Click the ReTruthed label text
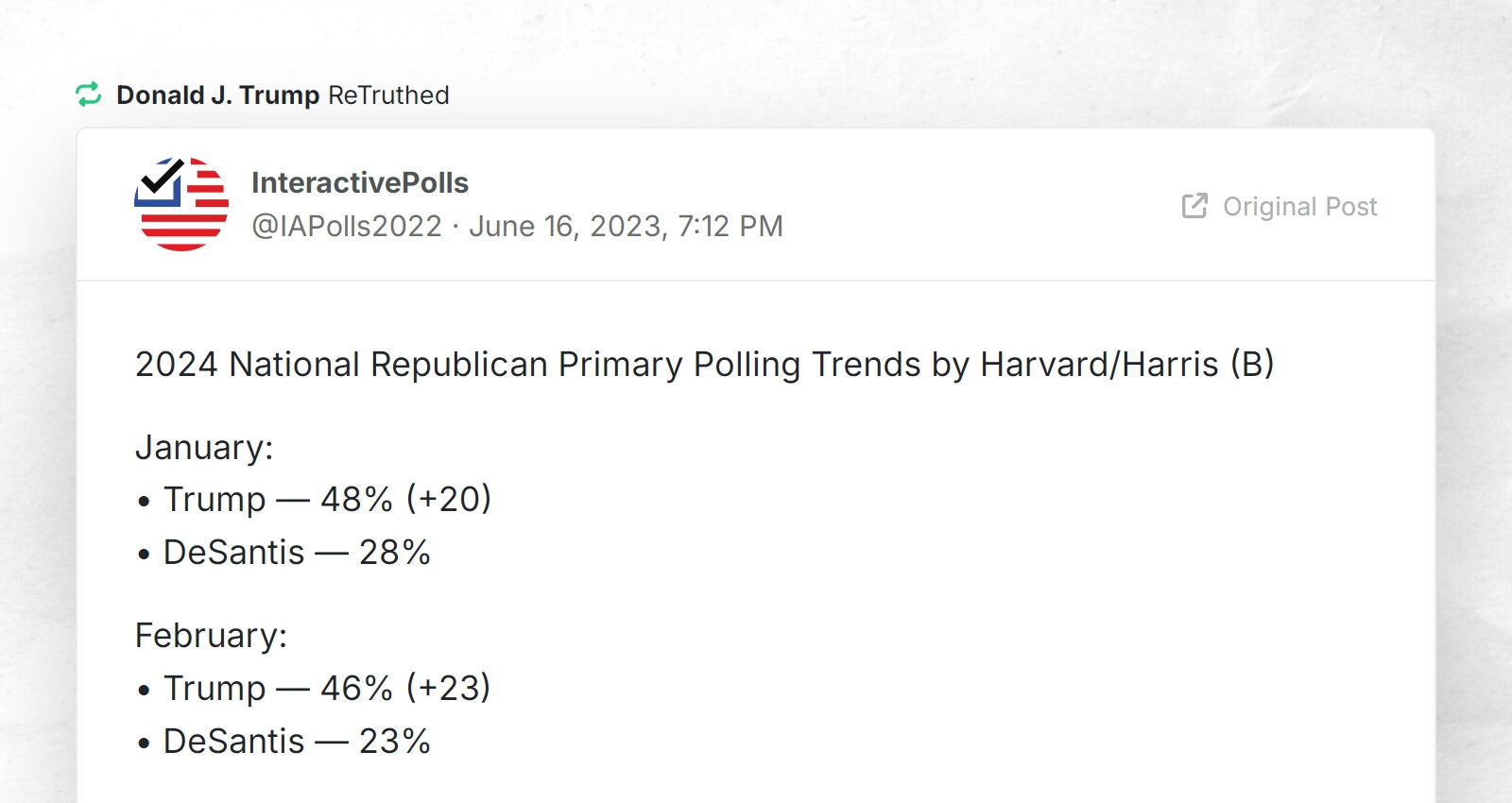1512x803 pixels. pos(388,94)
